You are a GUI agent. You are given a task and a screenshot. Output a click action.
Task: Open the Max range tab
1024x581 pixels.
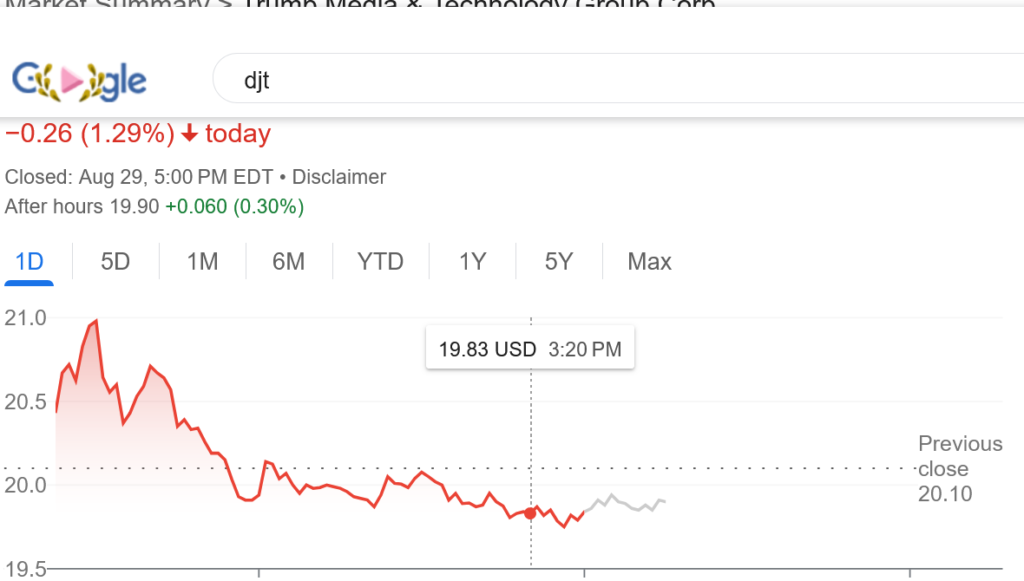[x=649, y=262]
